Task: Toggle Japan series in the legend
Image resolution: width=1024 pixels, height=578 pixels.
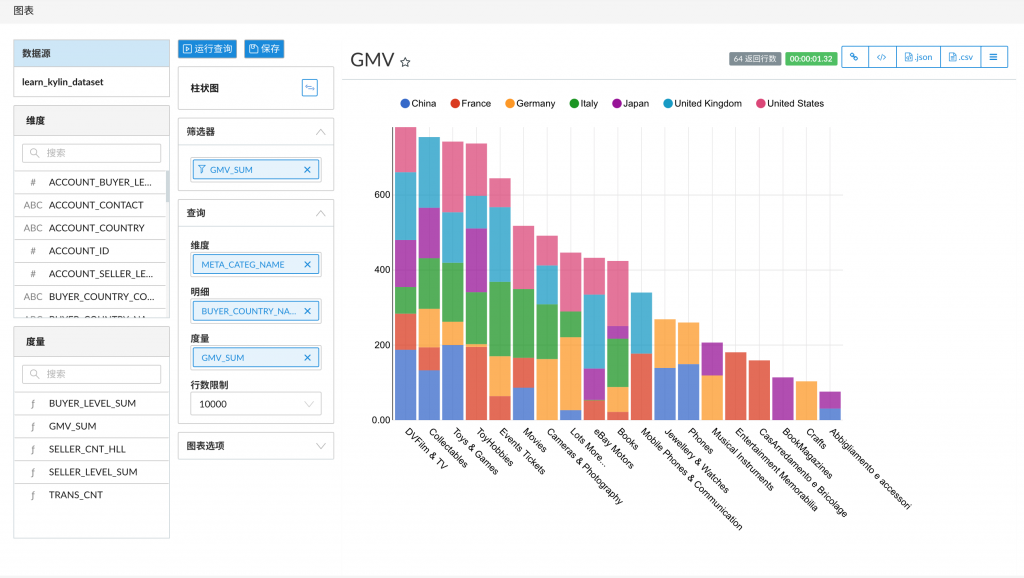Action: (629, 104)
